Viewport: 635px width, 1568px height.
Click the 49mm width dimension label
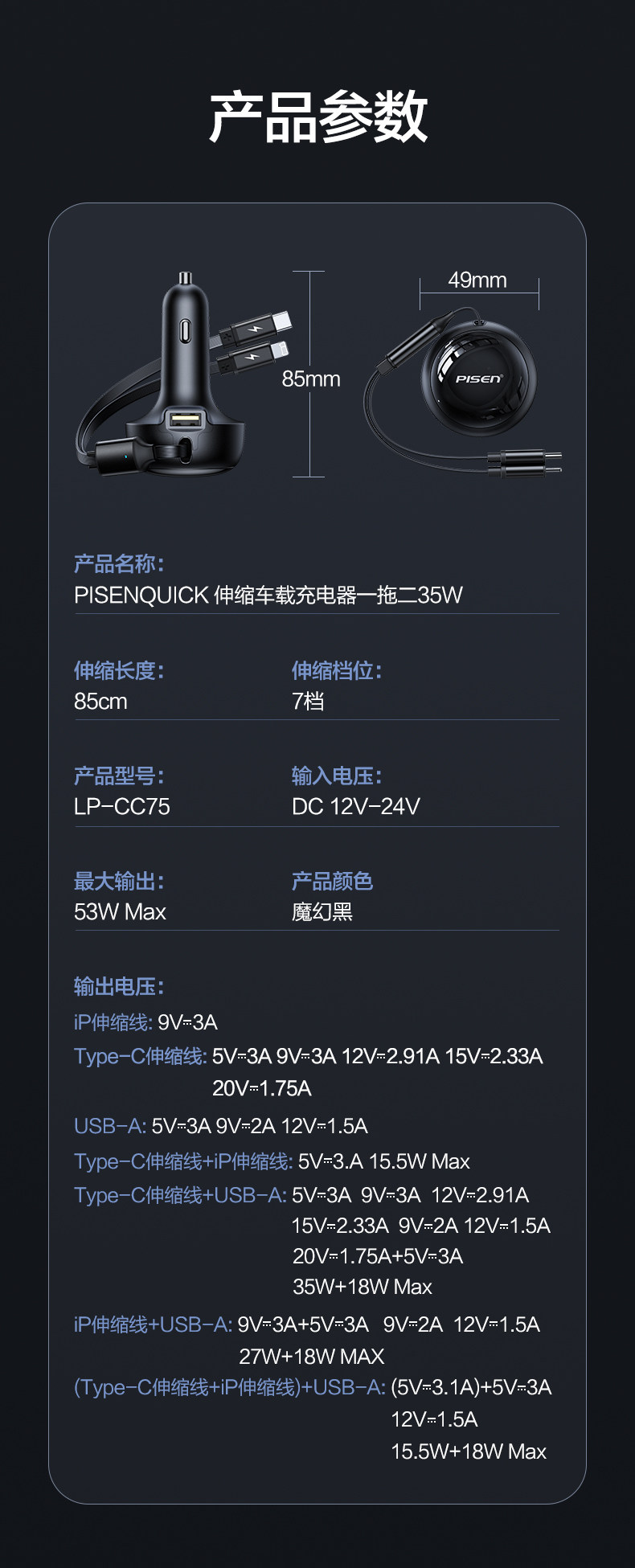tap(477, 280)
